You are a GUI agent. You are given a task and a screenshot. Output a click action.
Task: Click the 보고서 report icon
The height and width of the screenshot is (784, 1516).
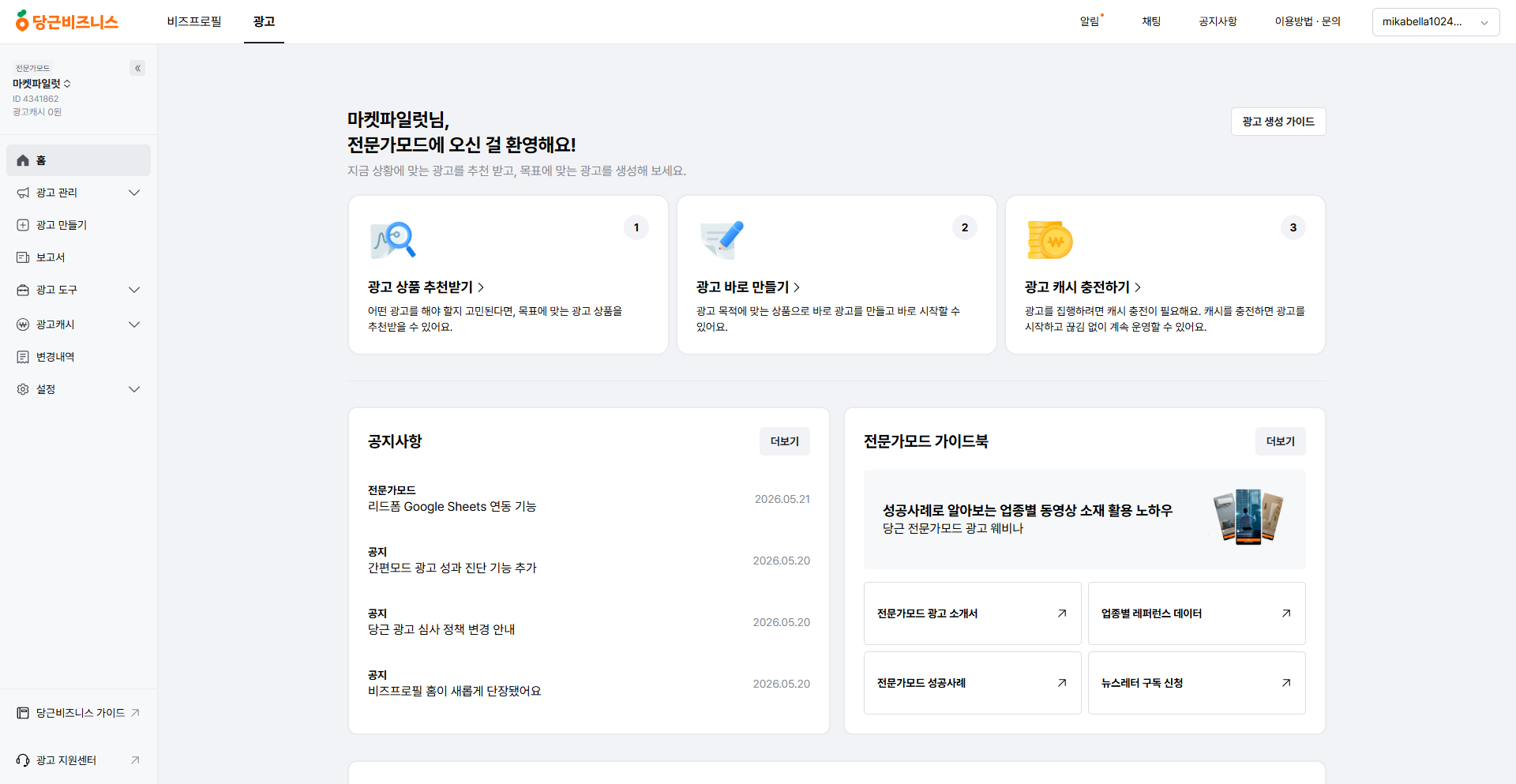pyautogui.click(x=23, y=257)
